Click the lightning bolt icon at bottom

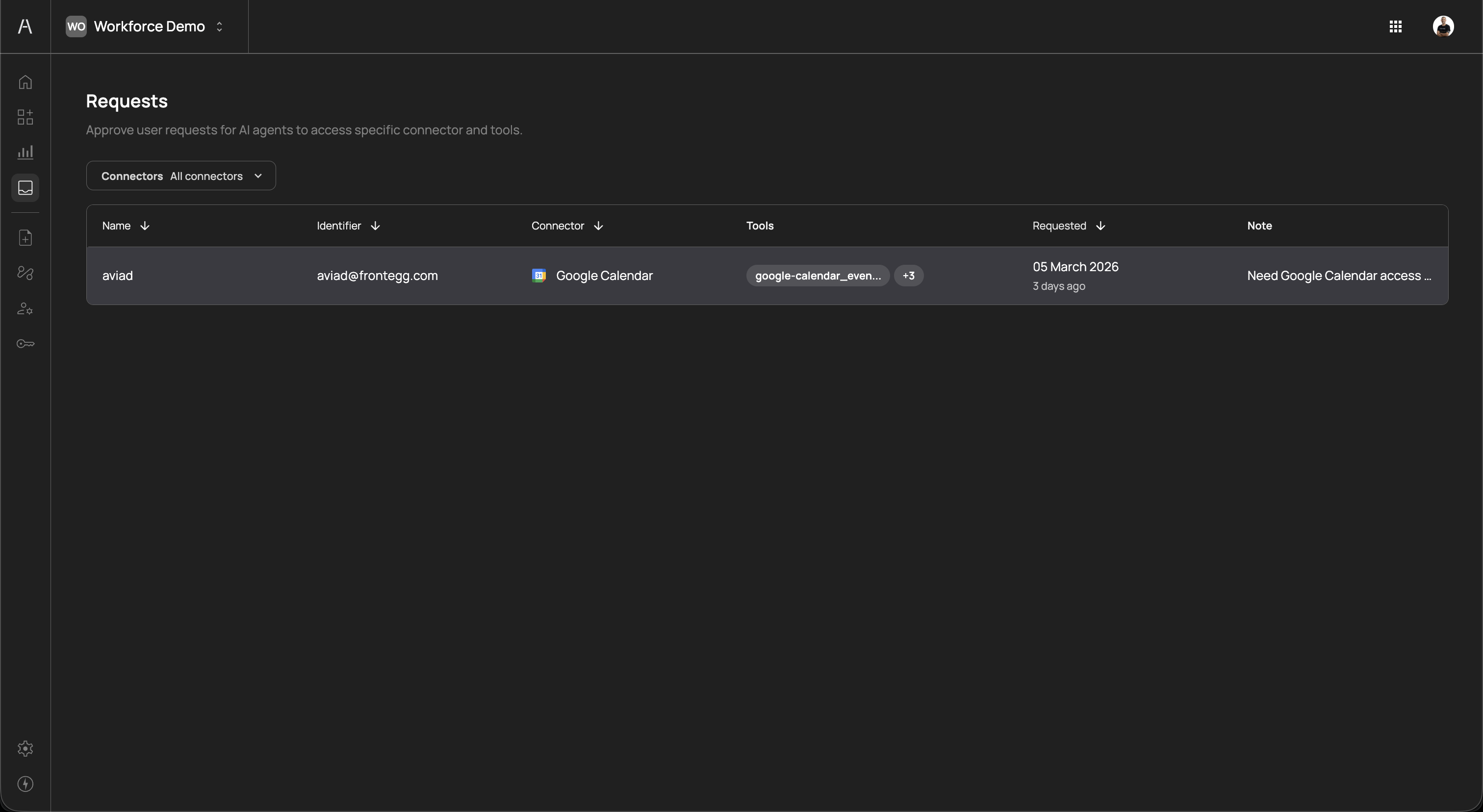tap(26, 784)
